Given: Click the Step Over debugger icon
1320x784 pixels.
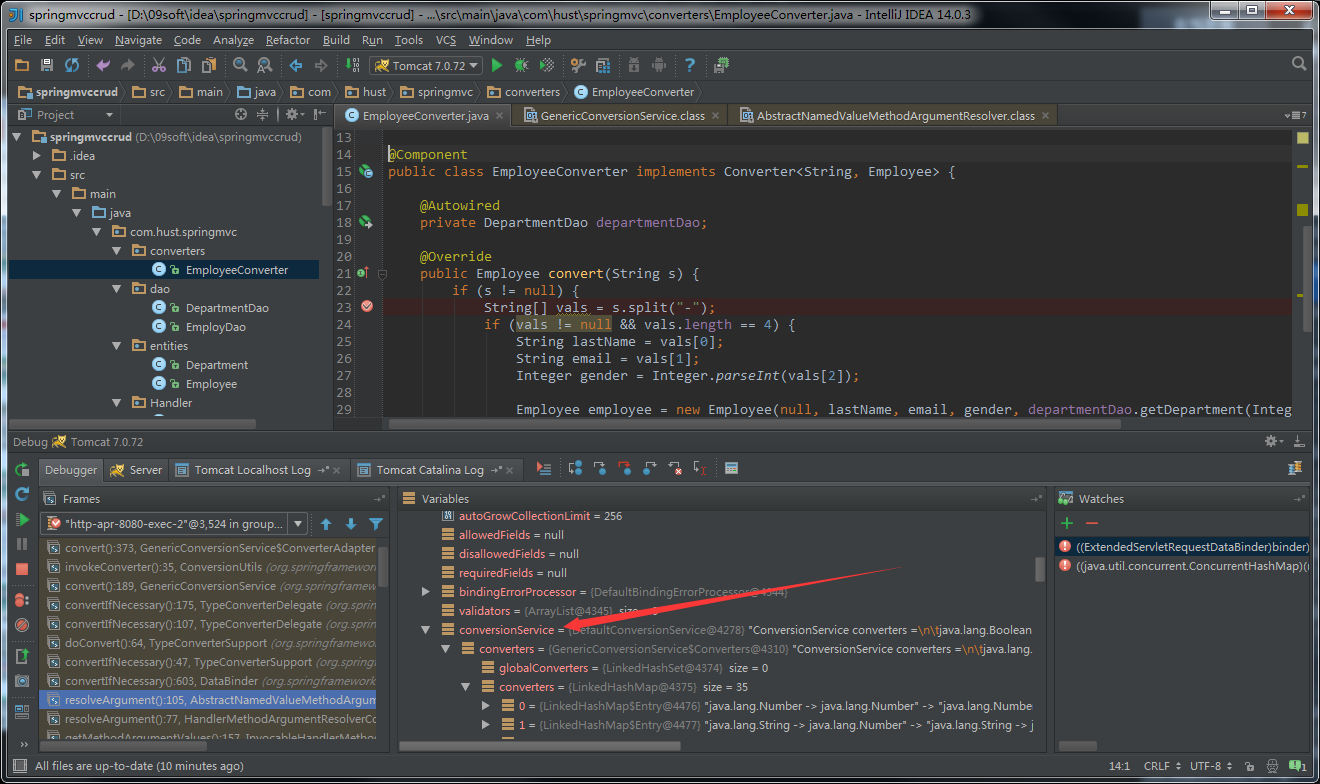Looking at the screenshot, I should [575, 469].
